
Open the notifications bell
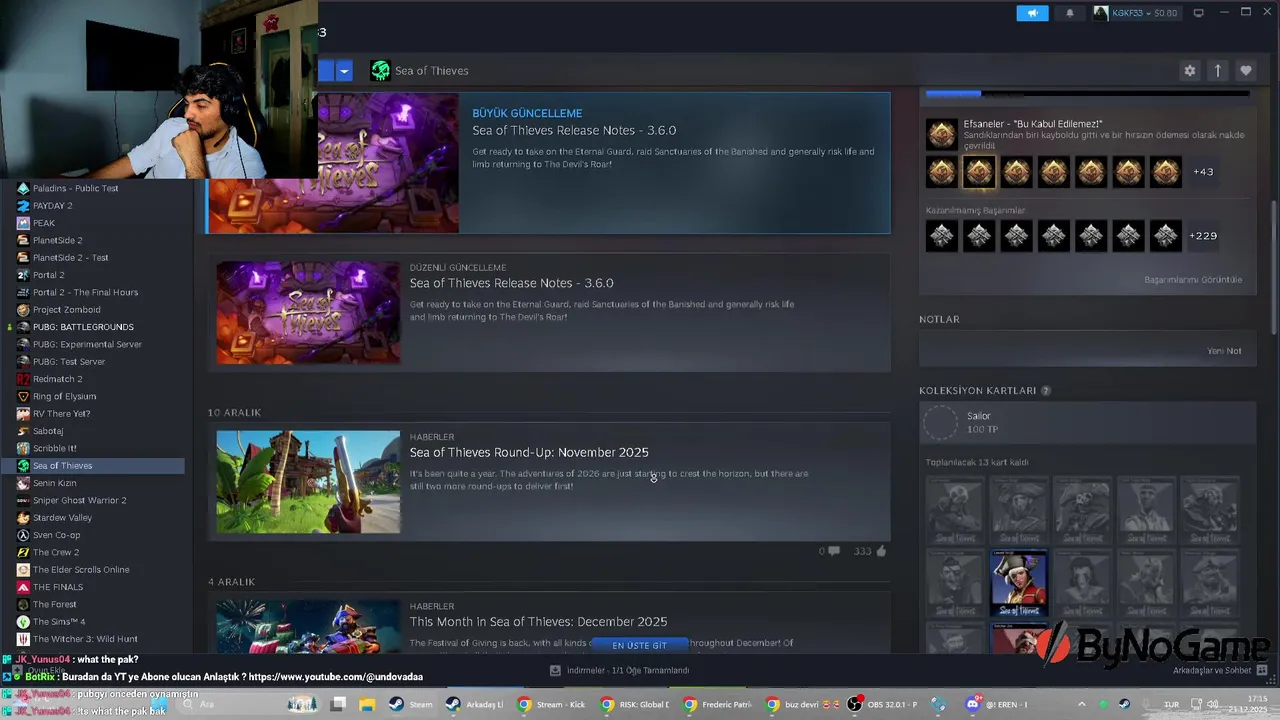1070,13
